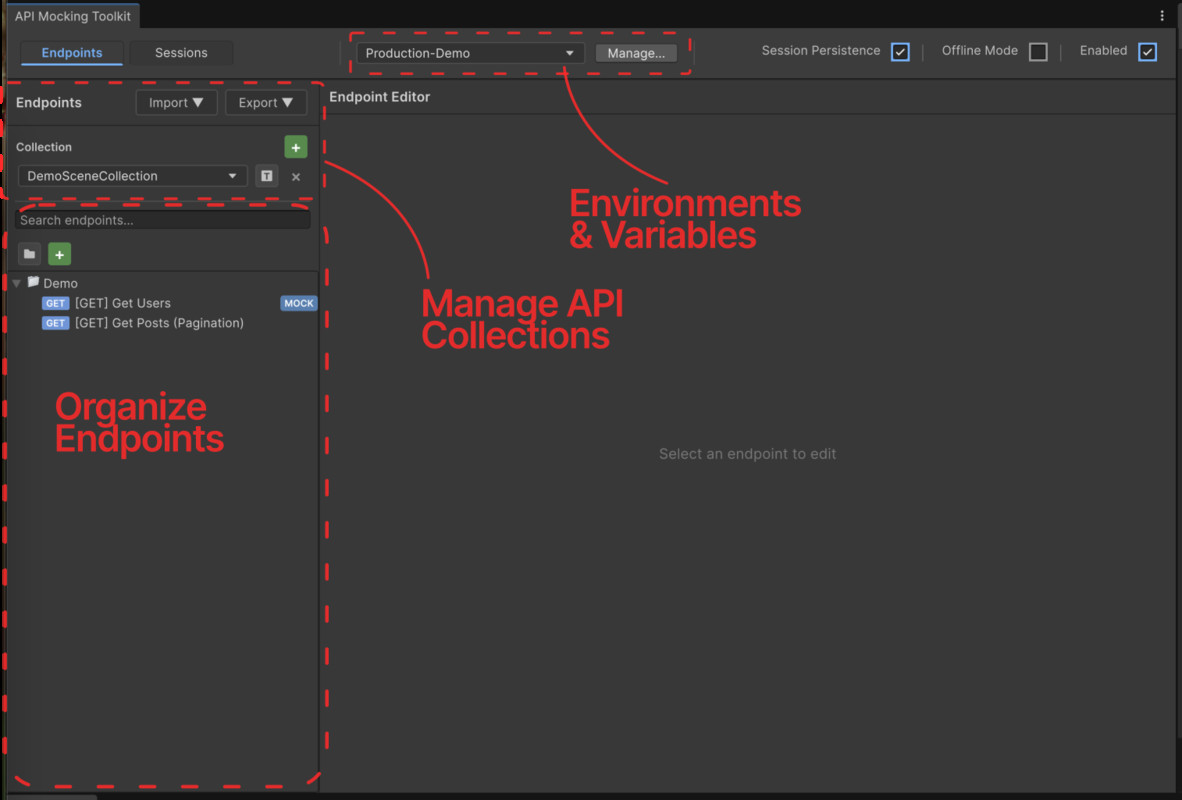Focus the Search endpoints field
Screen dimensions: 1182x800
(163, 220)
